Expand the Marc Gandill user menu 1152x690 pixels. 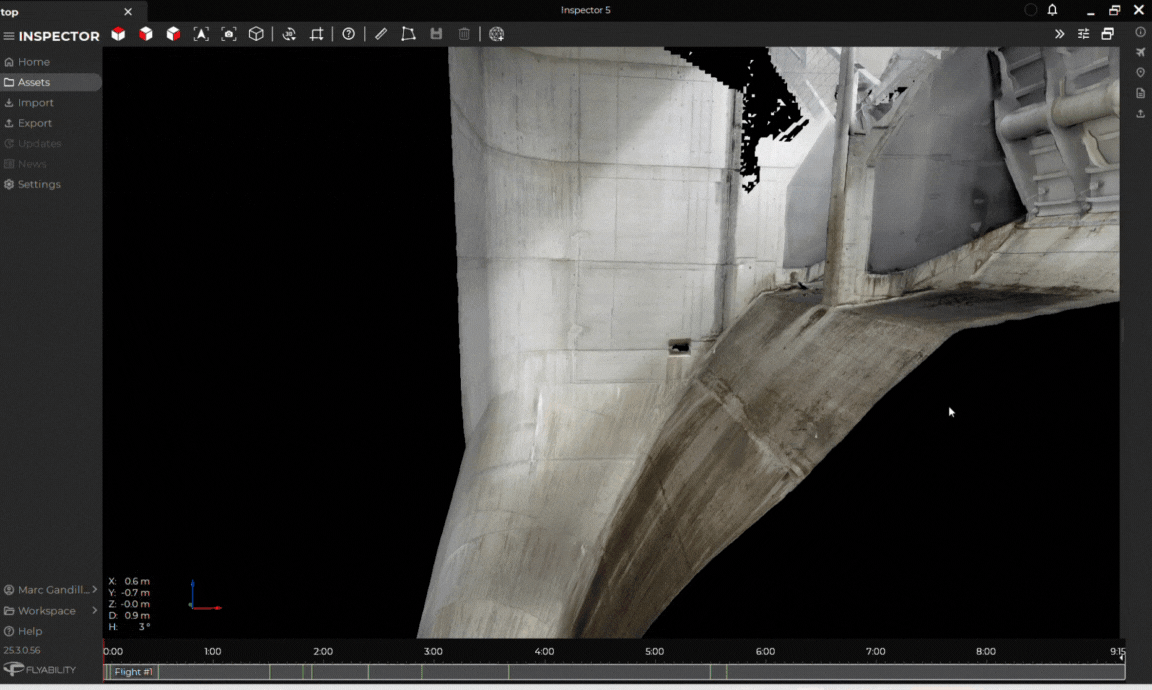50,590
